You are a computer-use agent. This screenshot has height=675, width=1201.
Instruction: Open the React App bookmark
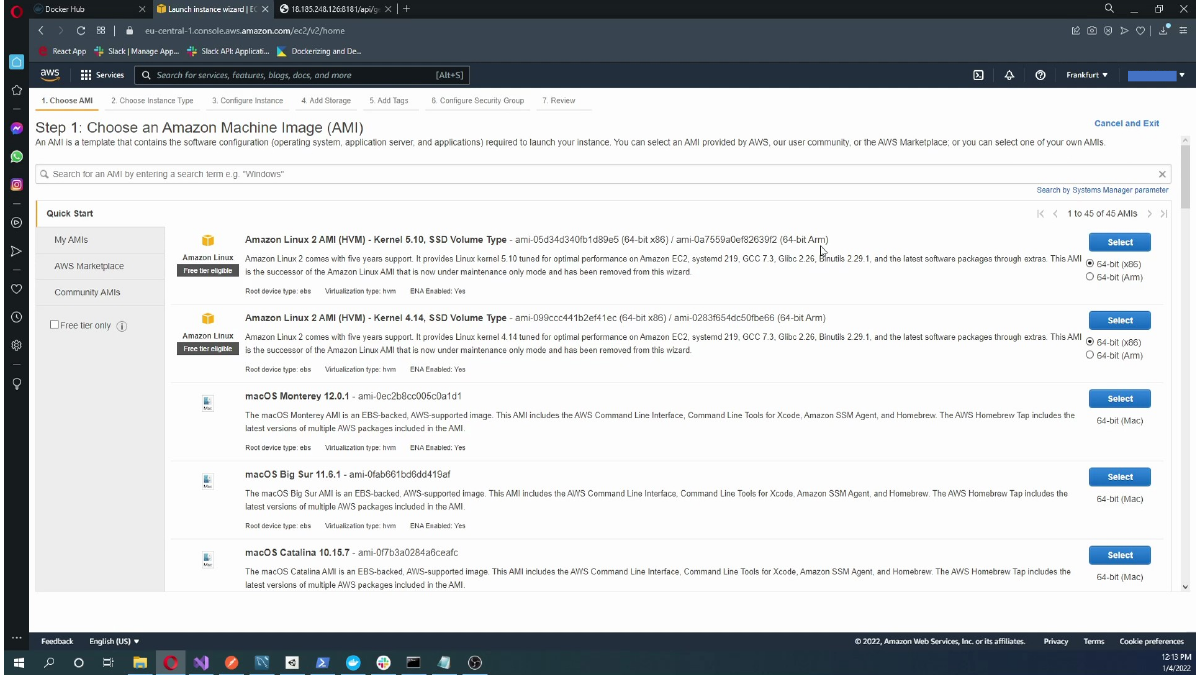click(63, 50)
